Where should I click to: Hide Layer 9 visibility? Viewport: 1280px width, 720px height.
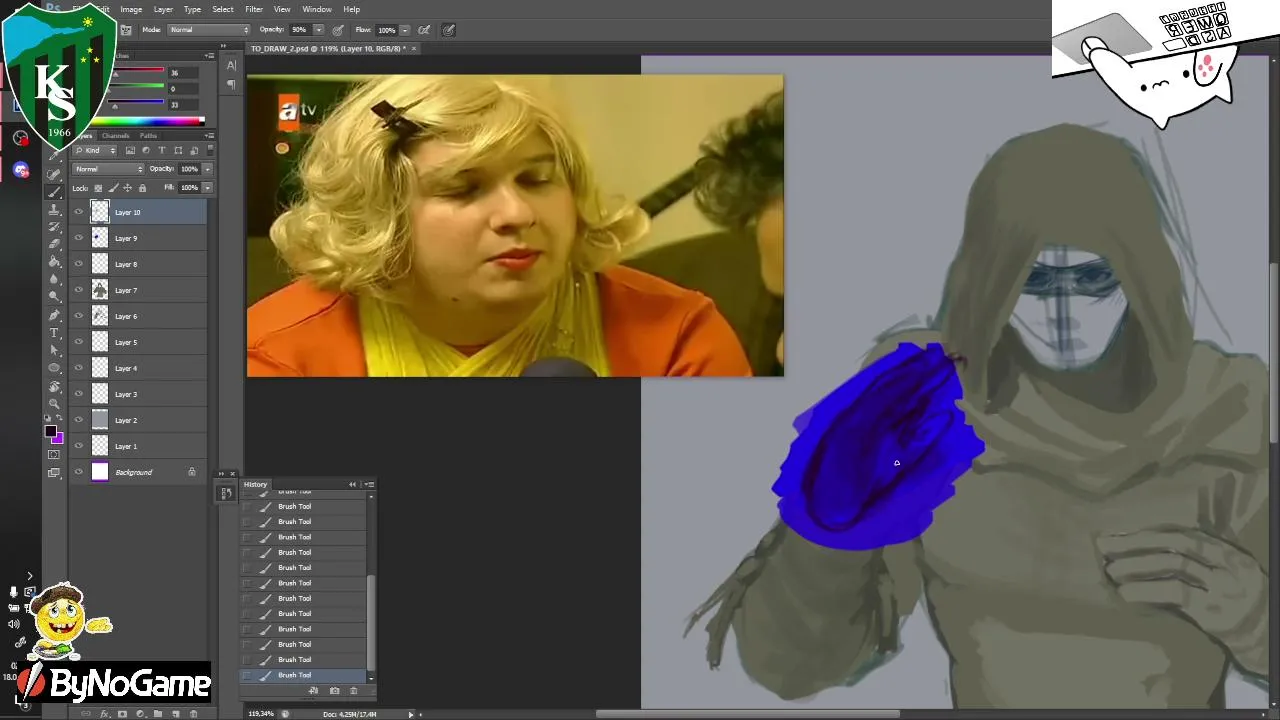coord(79,238)
